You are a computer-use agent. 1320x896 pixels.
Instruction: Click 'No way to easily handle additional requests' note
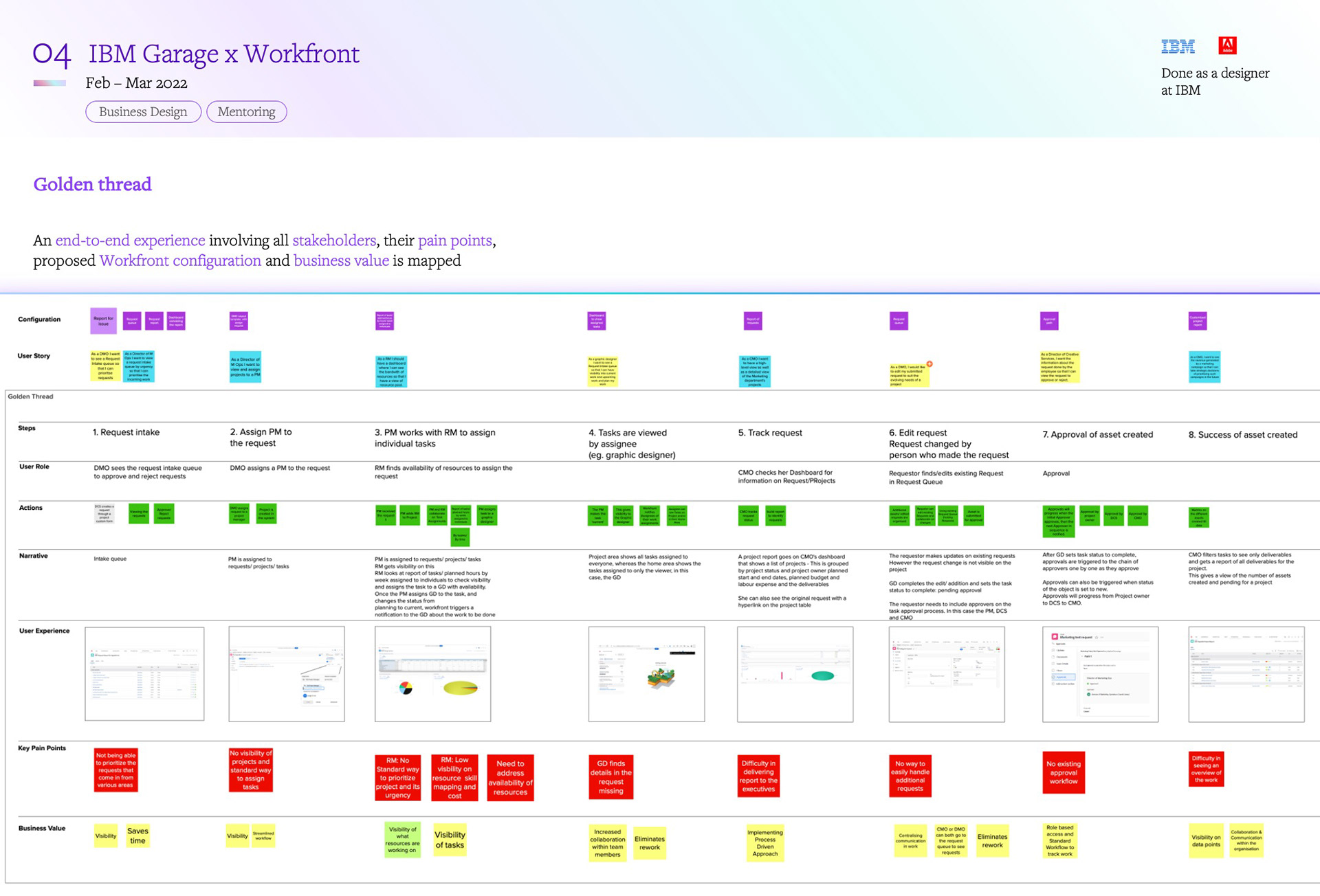[910, 776]
